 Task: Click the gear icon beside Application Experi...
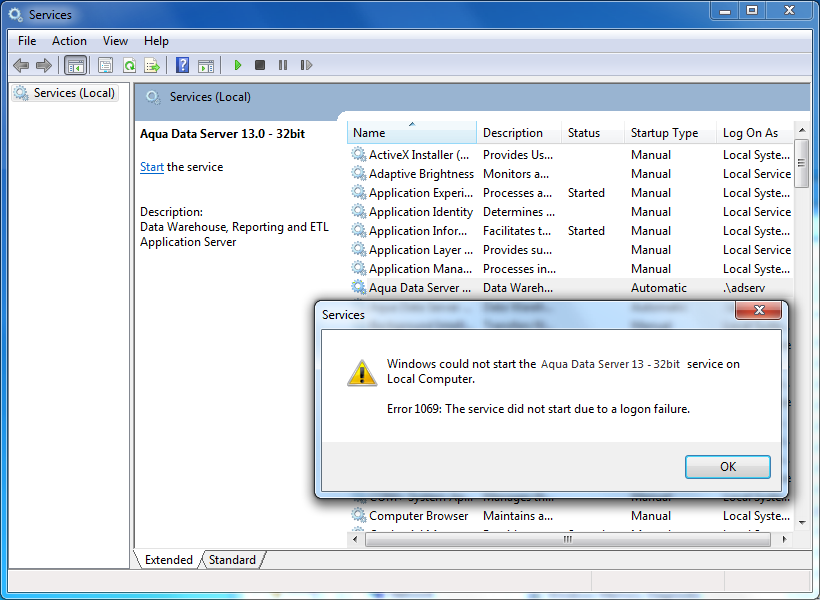[x=358, y=193]
